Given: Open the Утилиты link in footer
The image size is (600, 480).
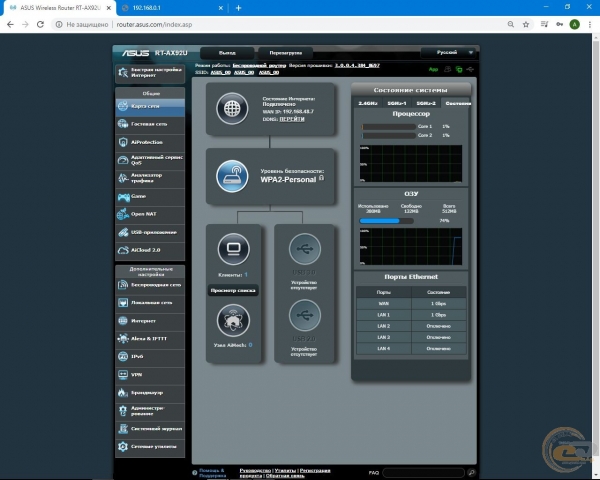Looking at the screenshot, I should pos(285,470).
